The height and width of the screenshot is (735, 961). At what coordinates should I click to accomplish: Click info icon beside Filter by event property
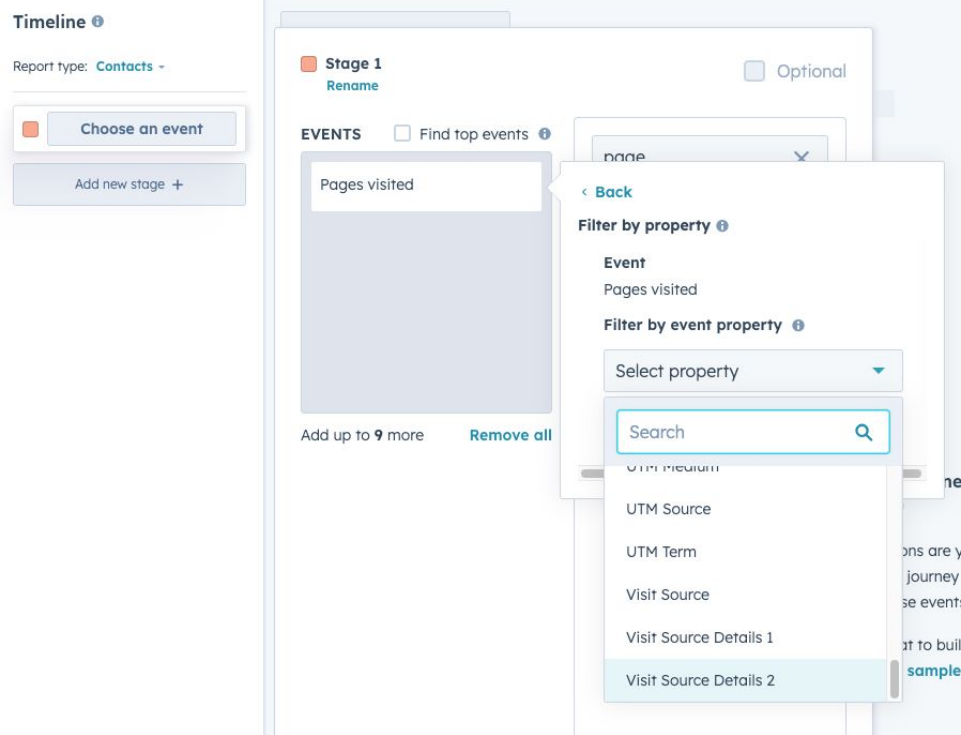click(x=798, y=325)
